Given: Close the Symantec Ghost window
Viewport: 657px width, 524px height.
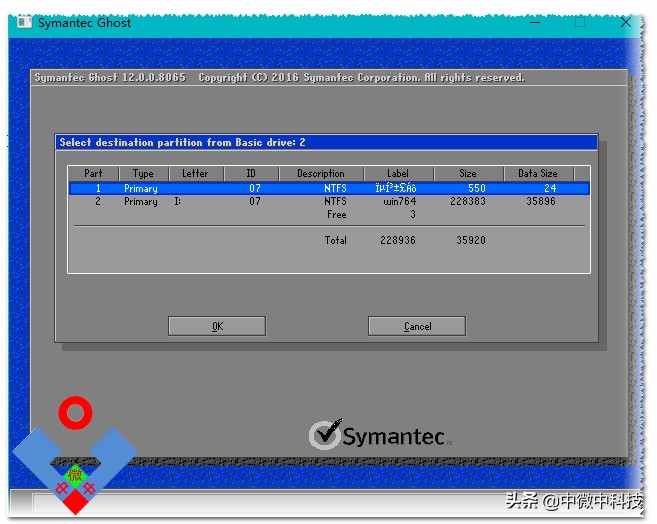Looking at the screenshot, I should pyautogui.click(x=625, y=22).
